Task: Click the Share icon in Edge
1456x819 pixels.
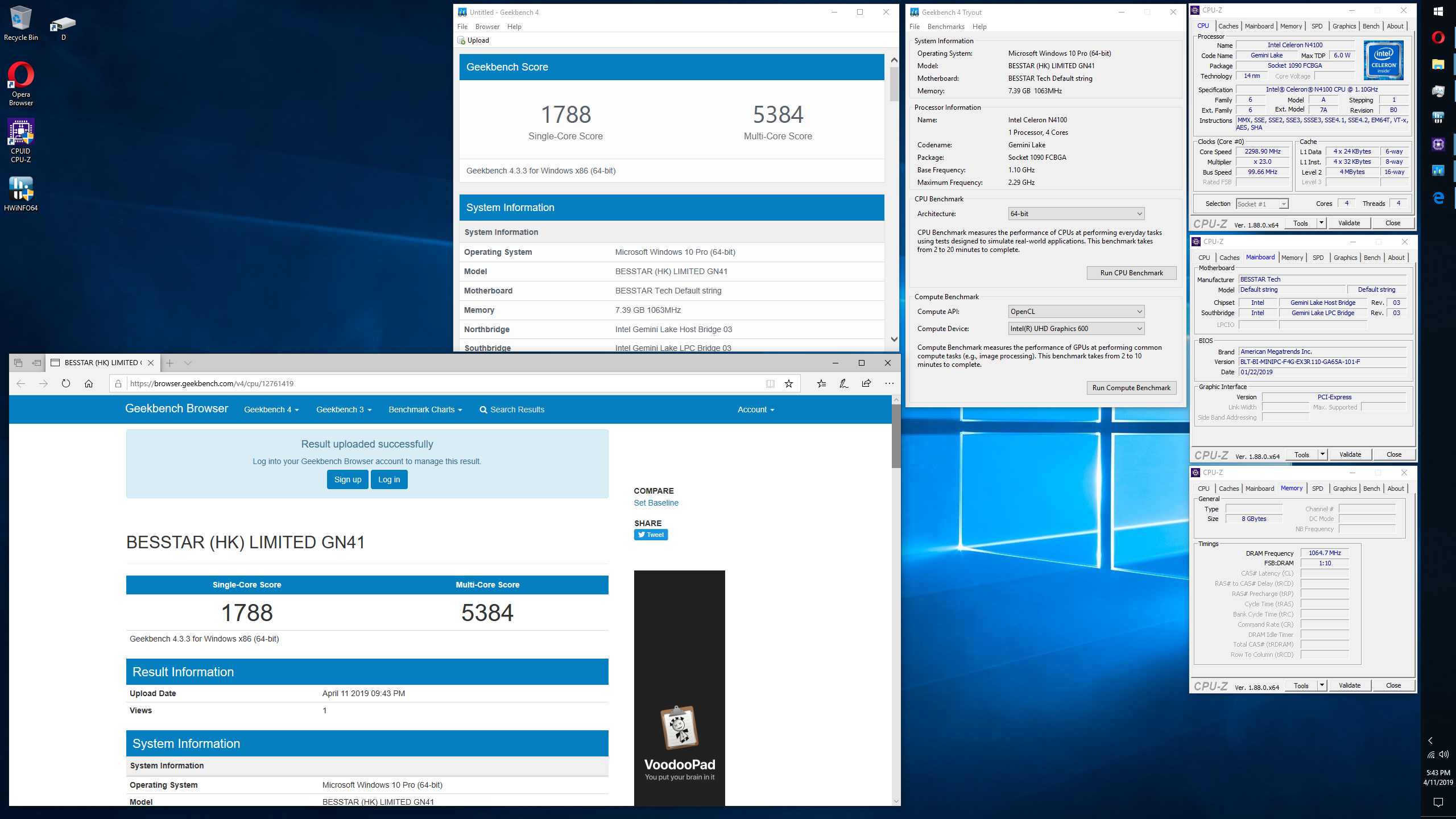Action: (866, 383)
